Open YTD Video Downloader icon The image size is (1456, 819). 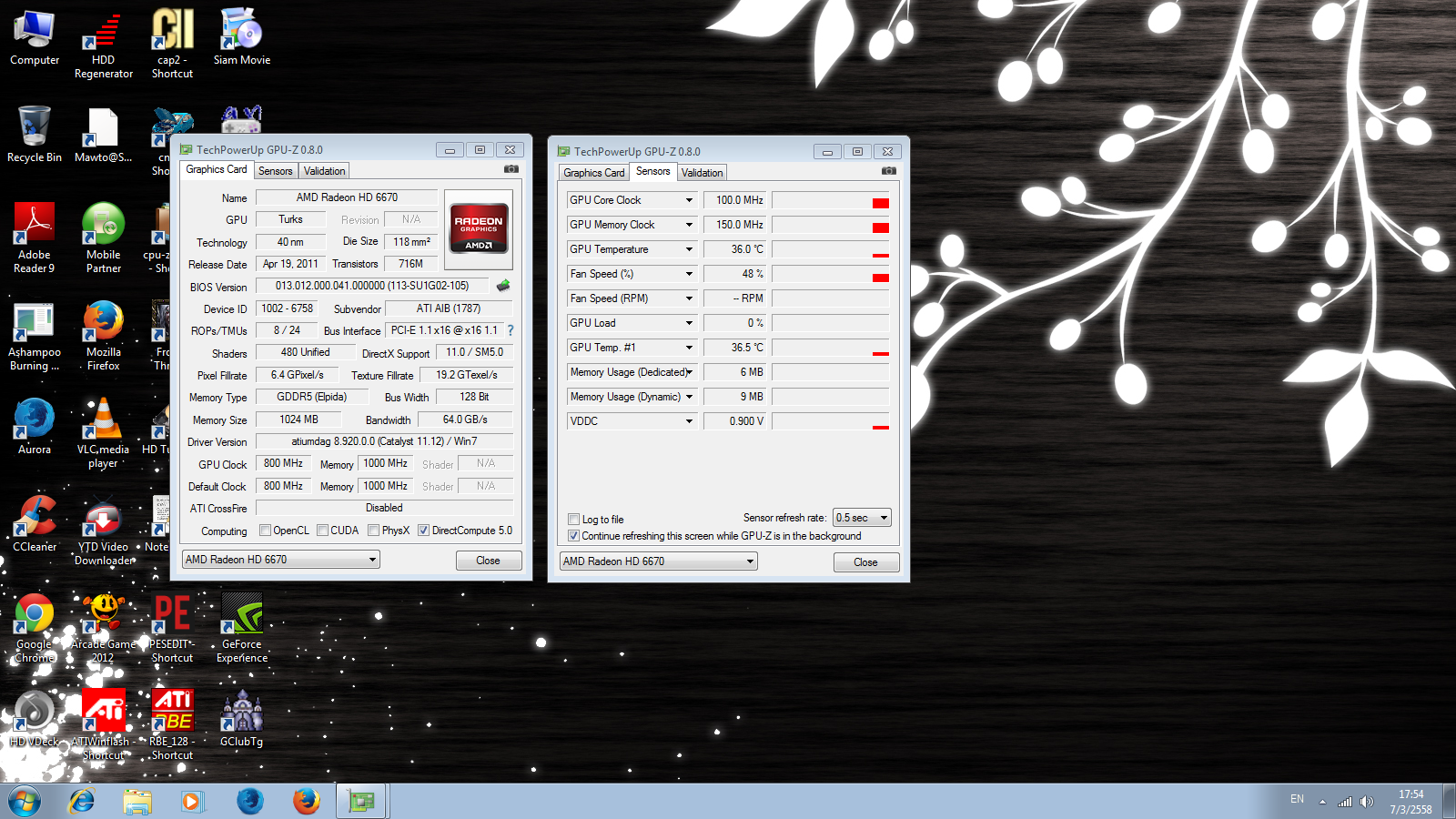pyautogui.click(x=104, y=531)
